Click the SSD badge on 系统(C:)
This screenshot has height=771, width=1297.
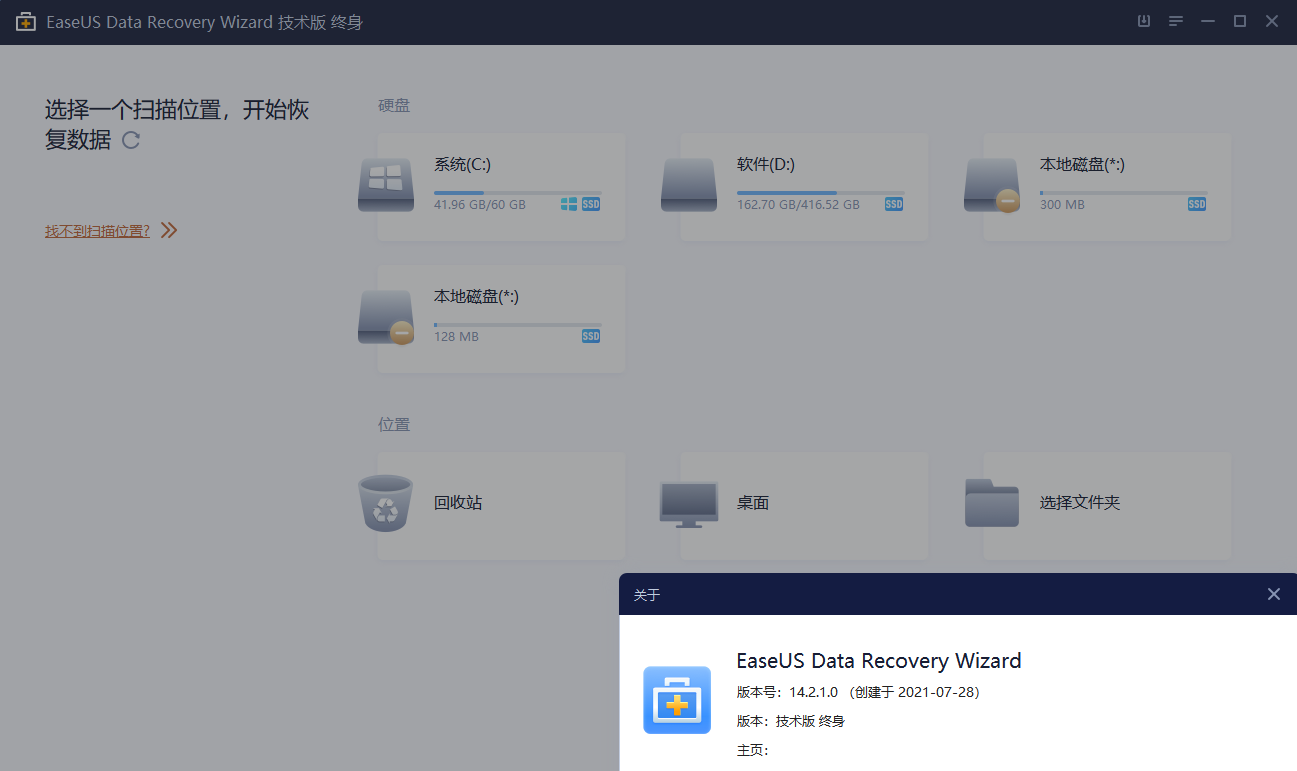click(x=591, y=204)
